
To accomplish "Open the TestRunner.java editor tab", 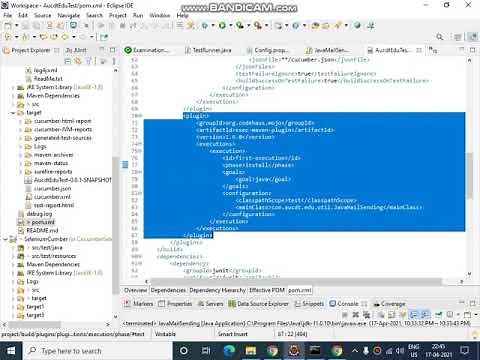I will [x=209, y=50].
